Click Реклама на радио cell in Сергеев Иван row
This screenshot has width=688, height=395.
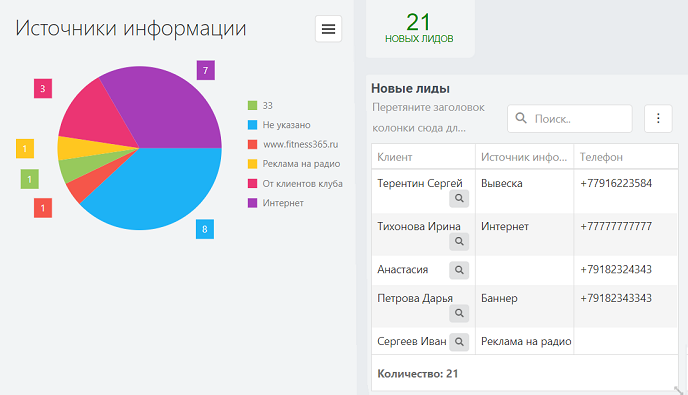(x=524, y=341)
